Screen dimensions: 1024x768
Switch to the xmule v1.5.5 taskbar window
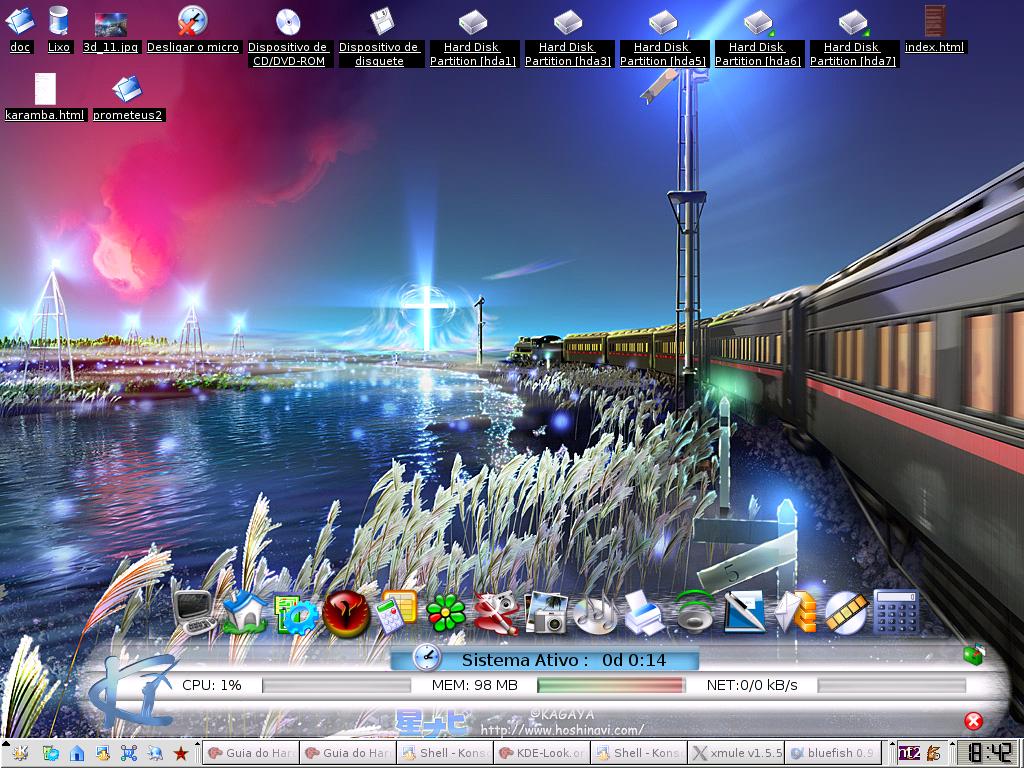tap(735, 753)
